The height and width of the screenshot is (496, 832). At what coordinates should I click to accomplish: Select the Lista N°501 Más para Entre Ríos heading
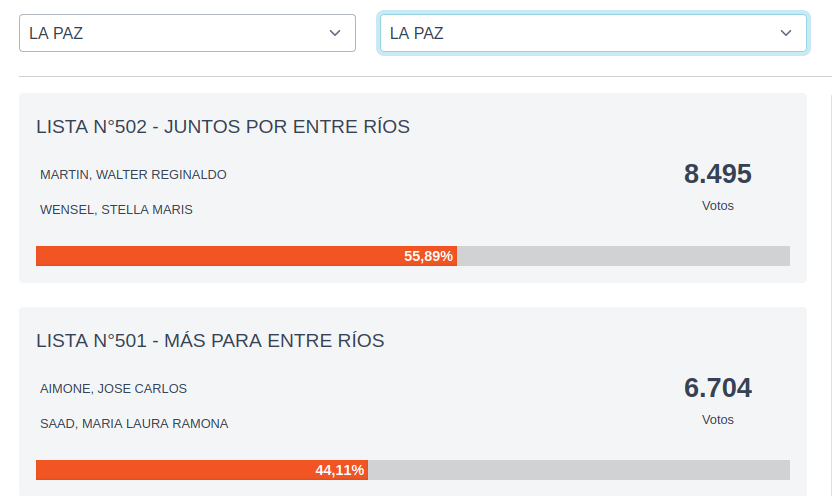(210, 341)
